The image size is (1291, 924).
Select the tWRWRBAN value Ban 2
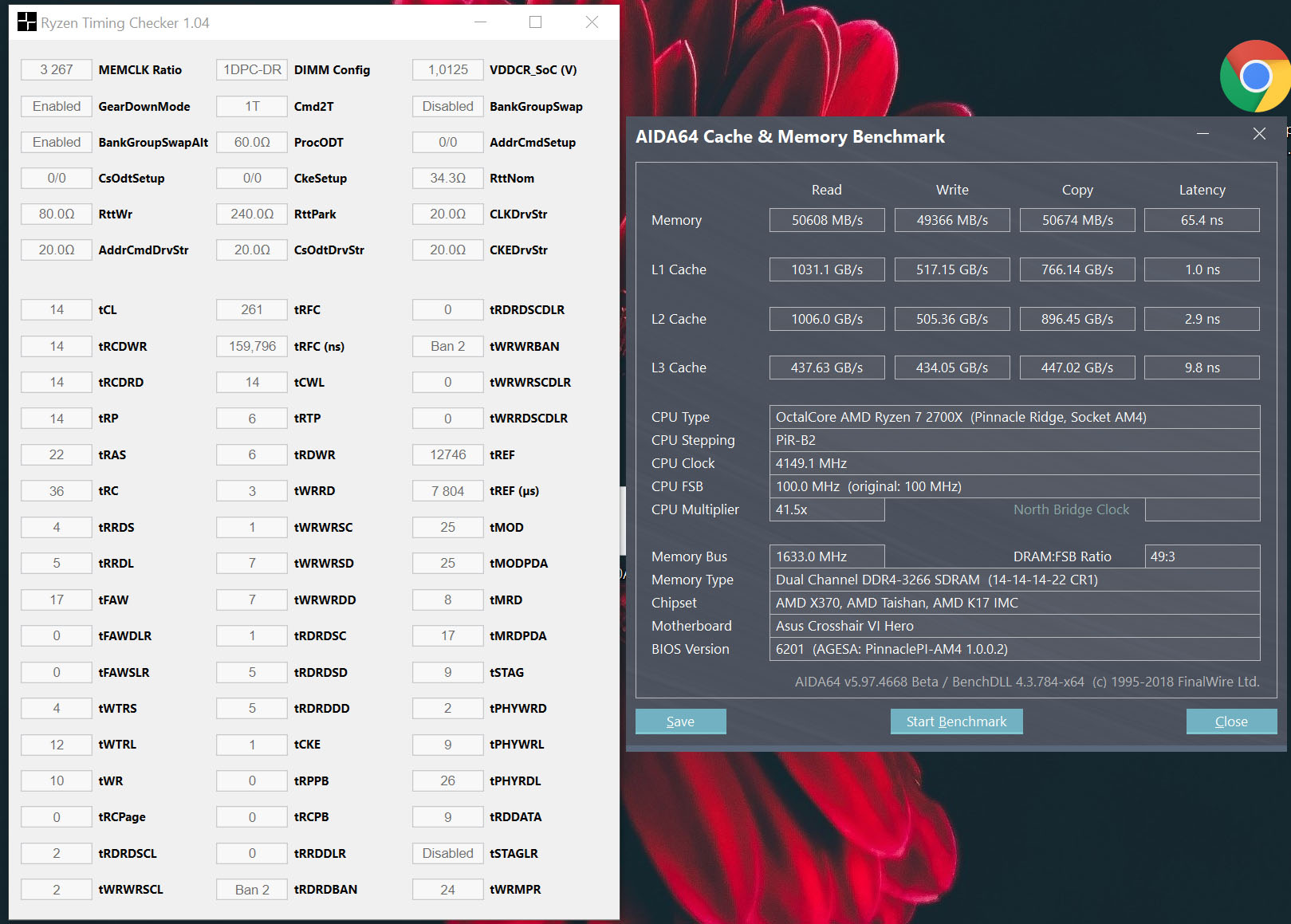point(448,346)
